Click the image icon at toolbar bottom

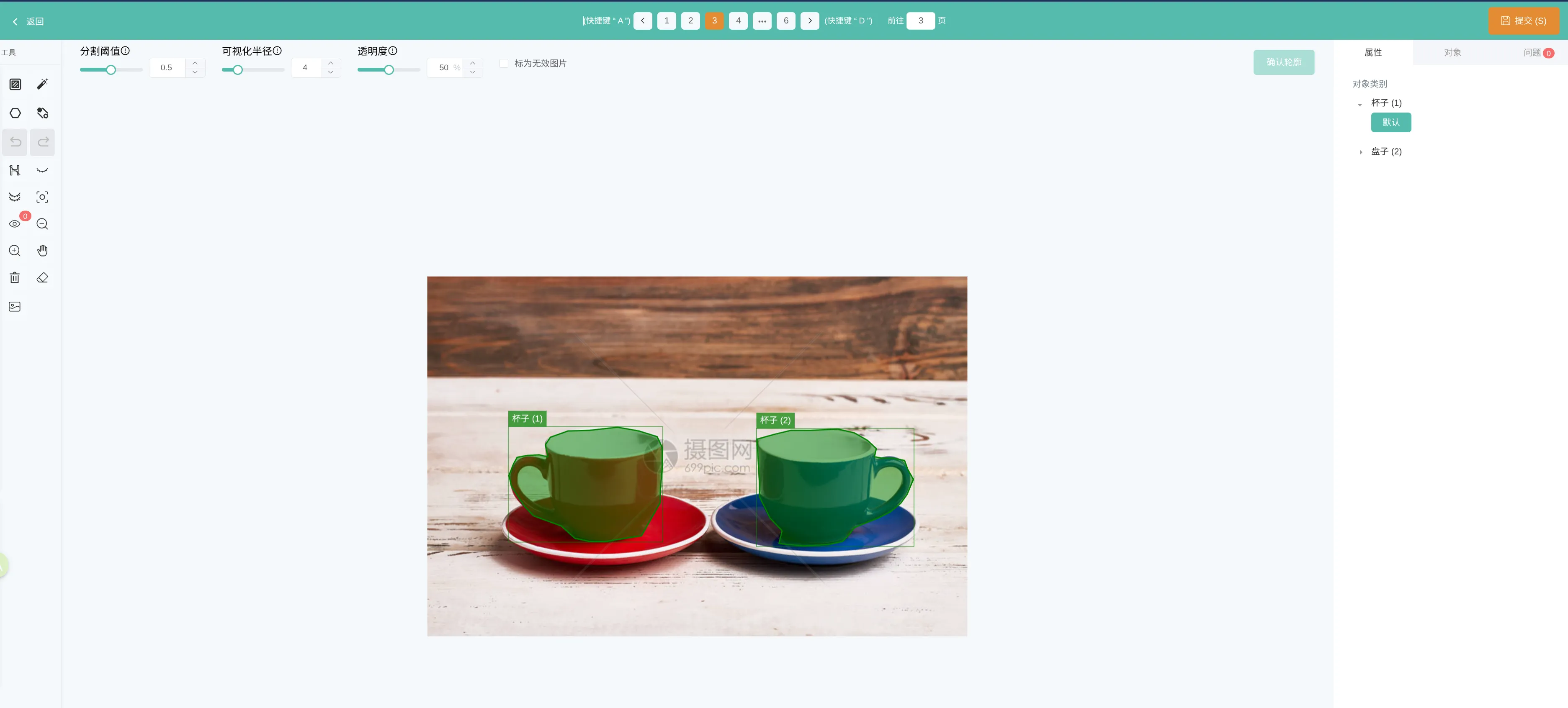[x=15, y=307]
